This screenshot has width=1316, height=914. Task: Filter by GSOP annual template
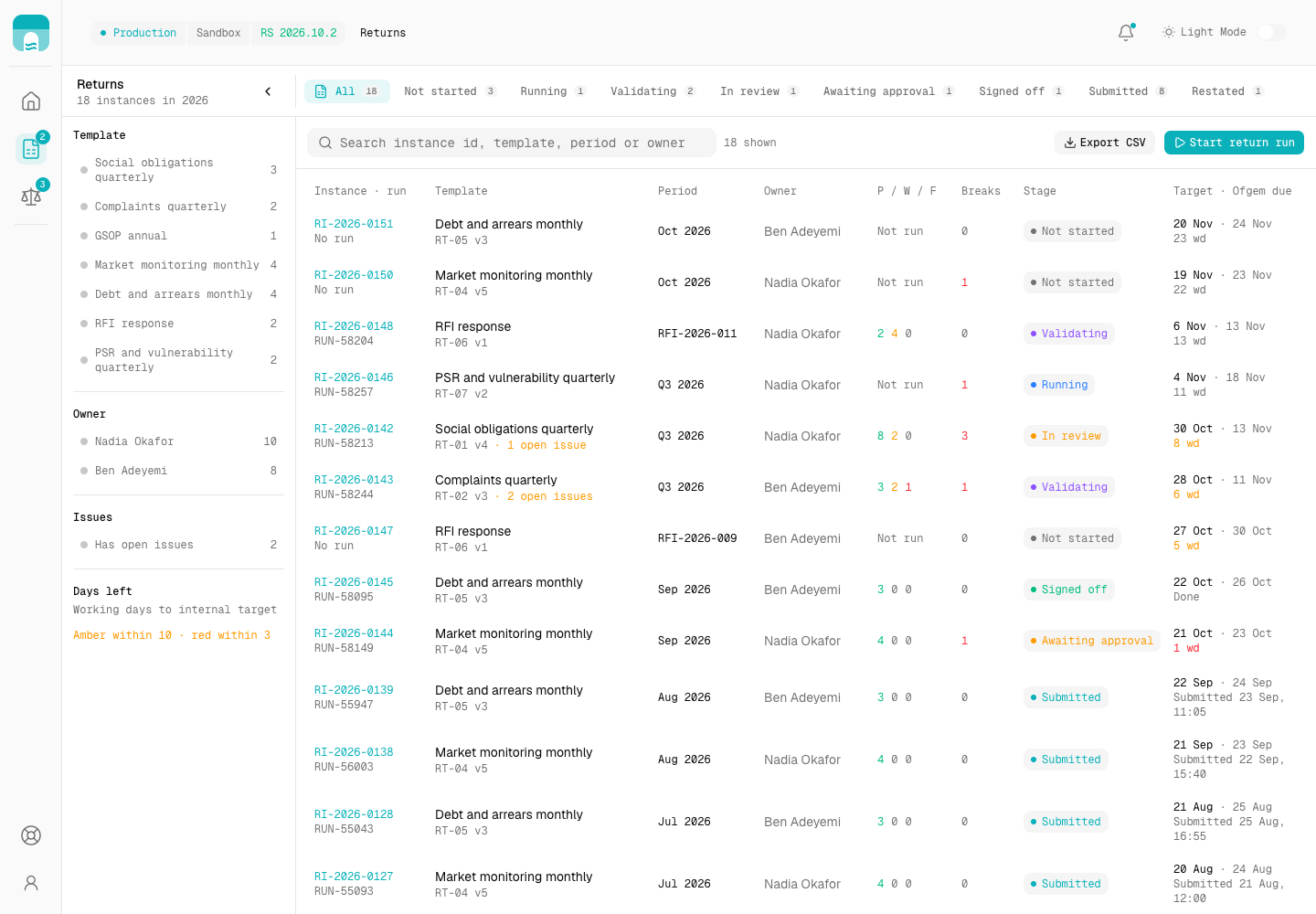point(178,236)
